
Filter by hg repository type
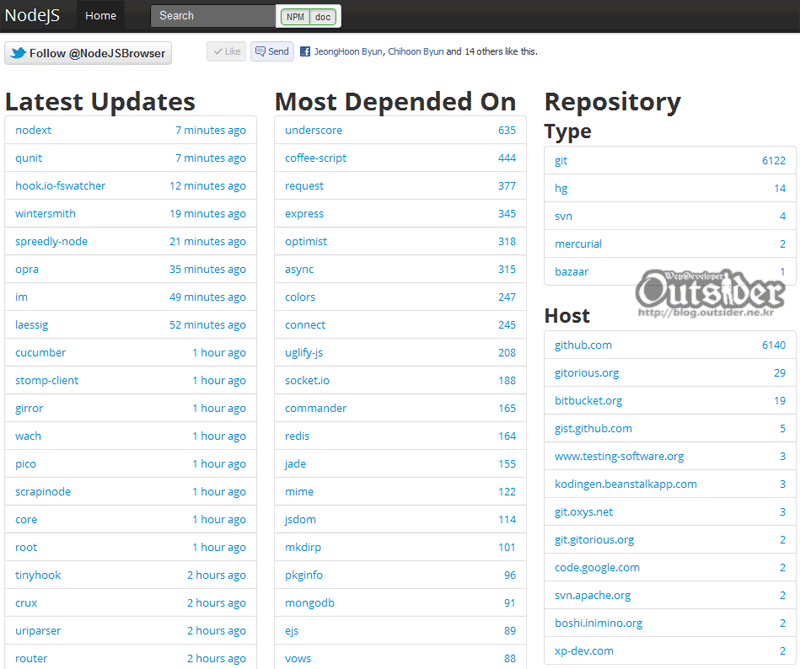click(x=561, y=189)
